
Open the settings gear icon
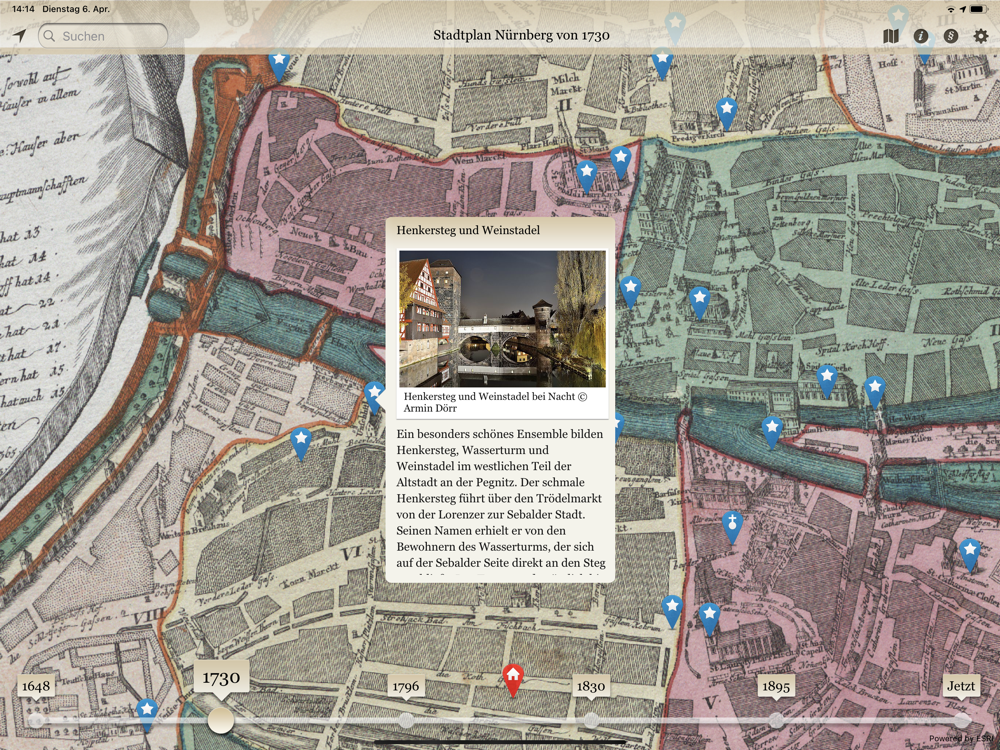coord(981,36)
